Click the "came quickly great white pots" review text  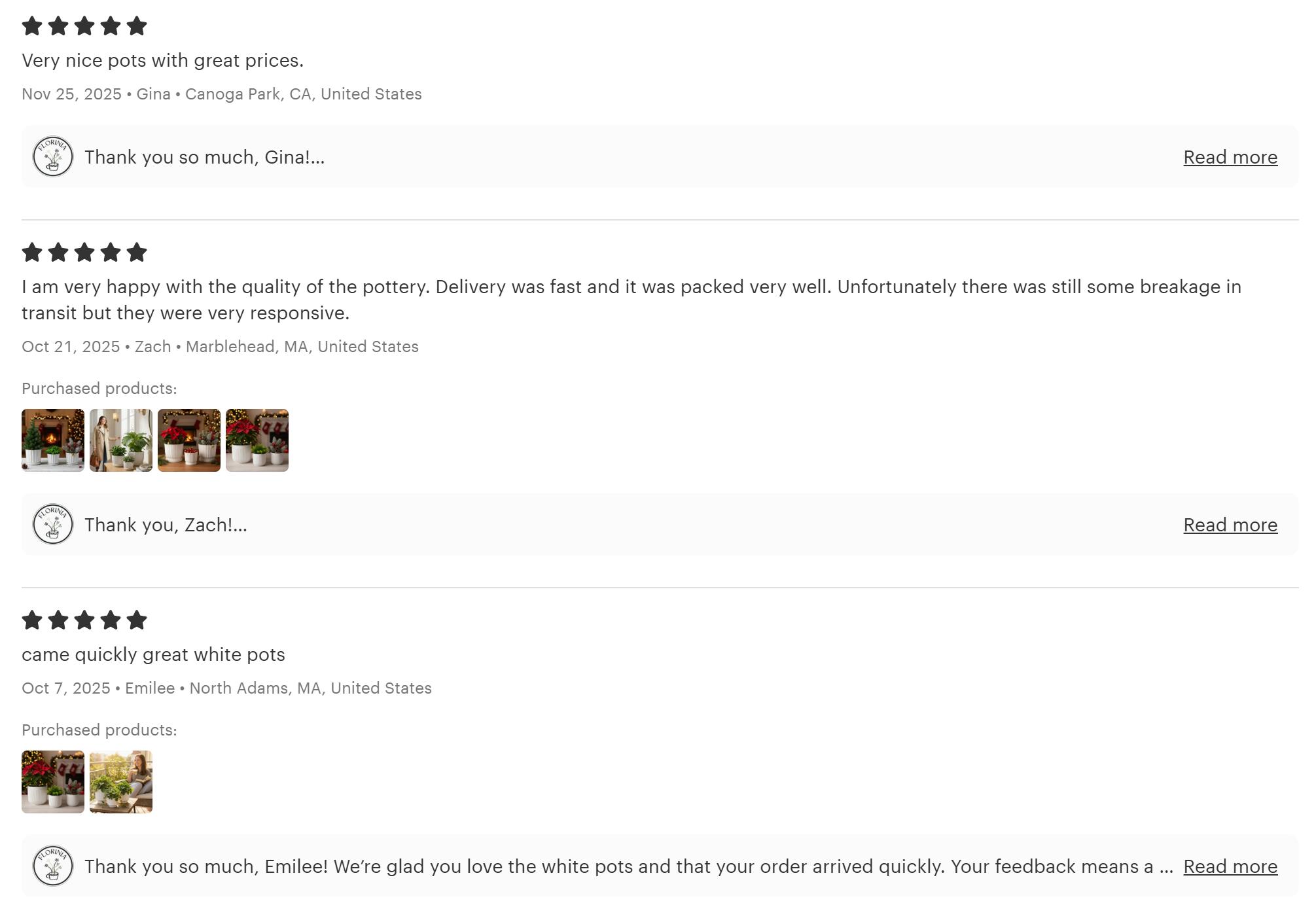pyautogui.click(x=153, y=654)
